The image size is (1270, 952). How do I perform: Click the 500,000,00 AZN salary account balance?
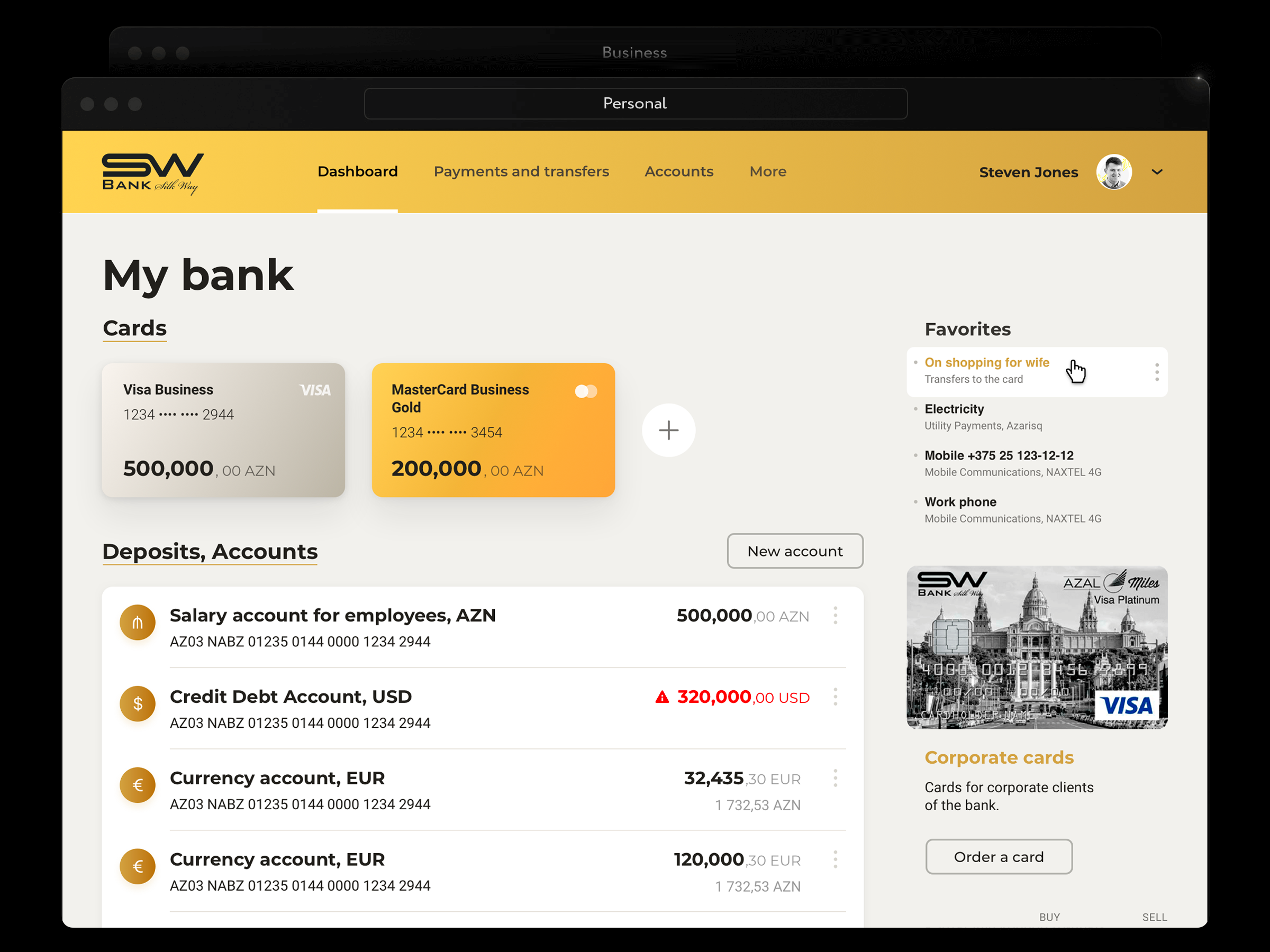point(743,616)
